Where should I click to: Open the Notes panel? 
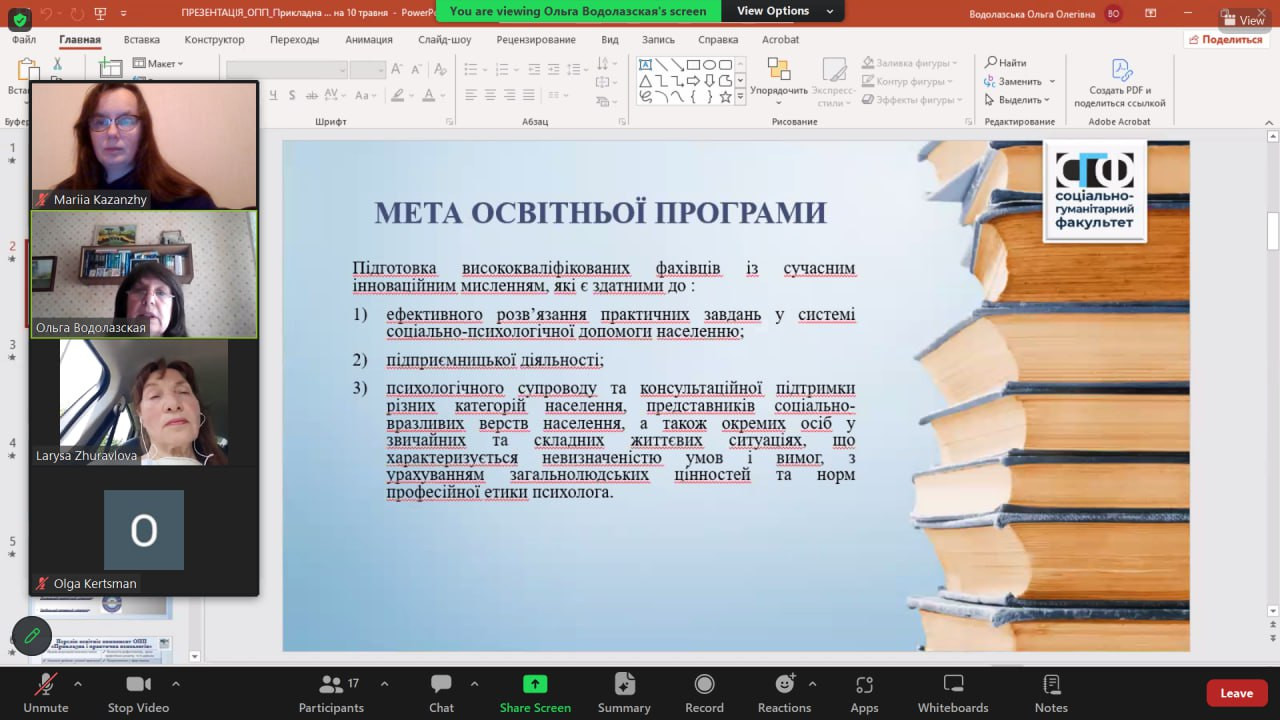point(1051,693)
